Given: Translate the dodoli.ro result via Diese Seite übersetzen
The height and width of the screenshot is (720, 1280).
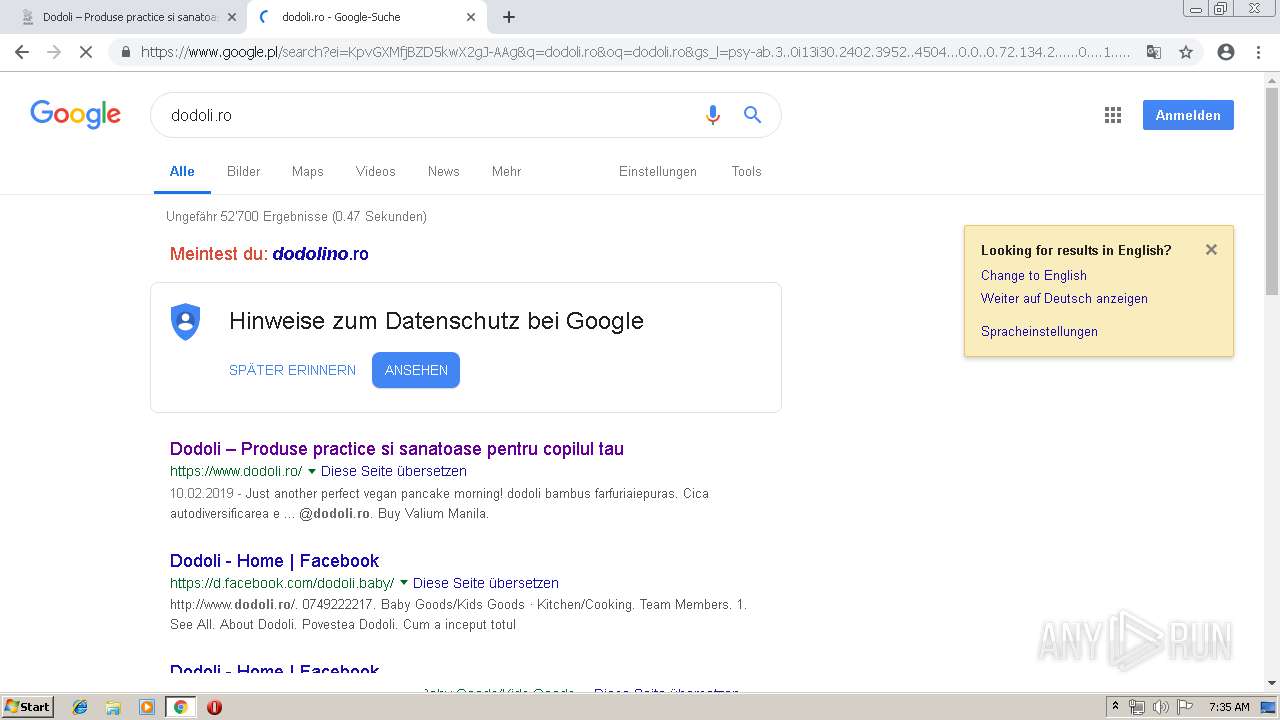Looking at the screenshot, I should (394, 471).
